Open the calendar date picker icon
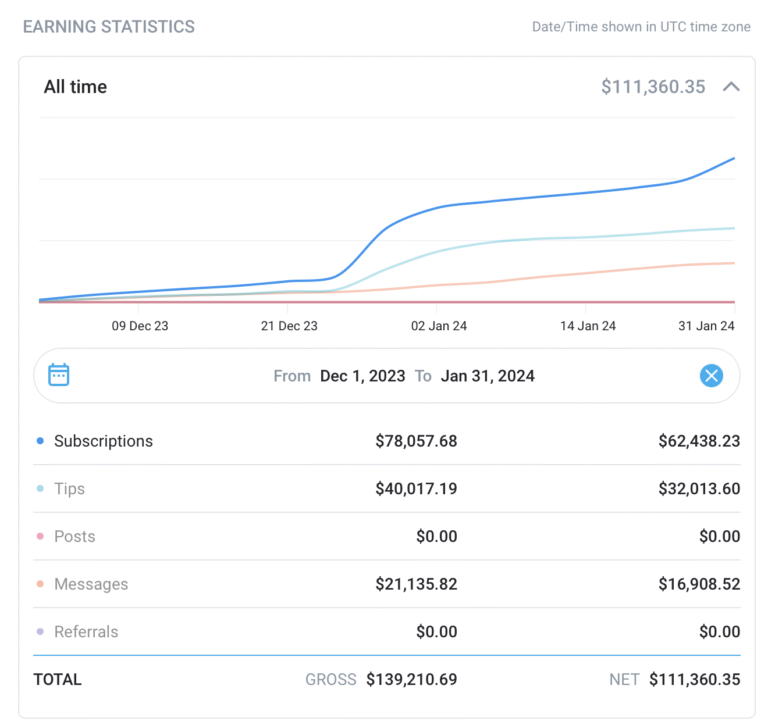 click(59, 375)
